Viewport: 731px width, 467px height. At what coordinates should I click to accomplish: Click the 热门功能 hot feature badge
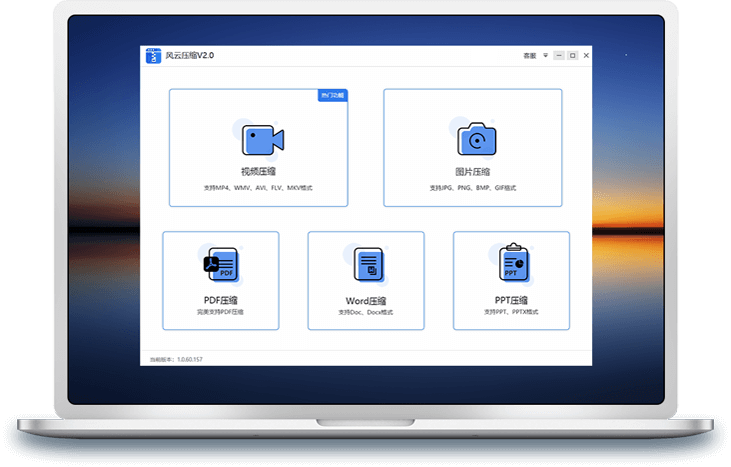click(332, 95)
